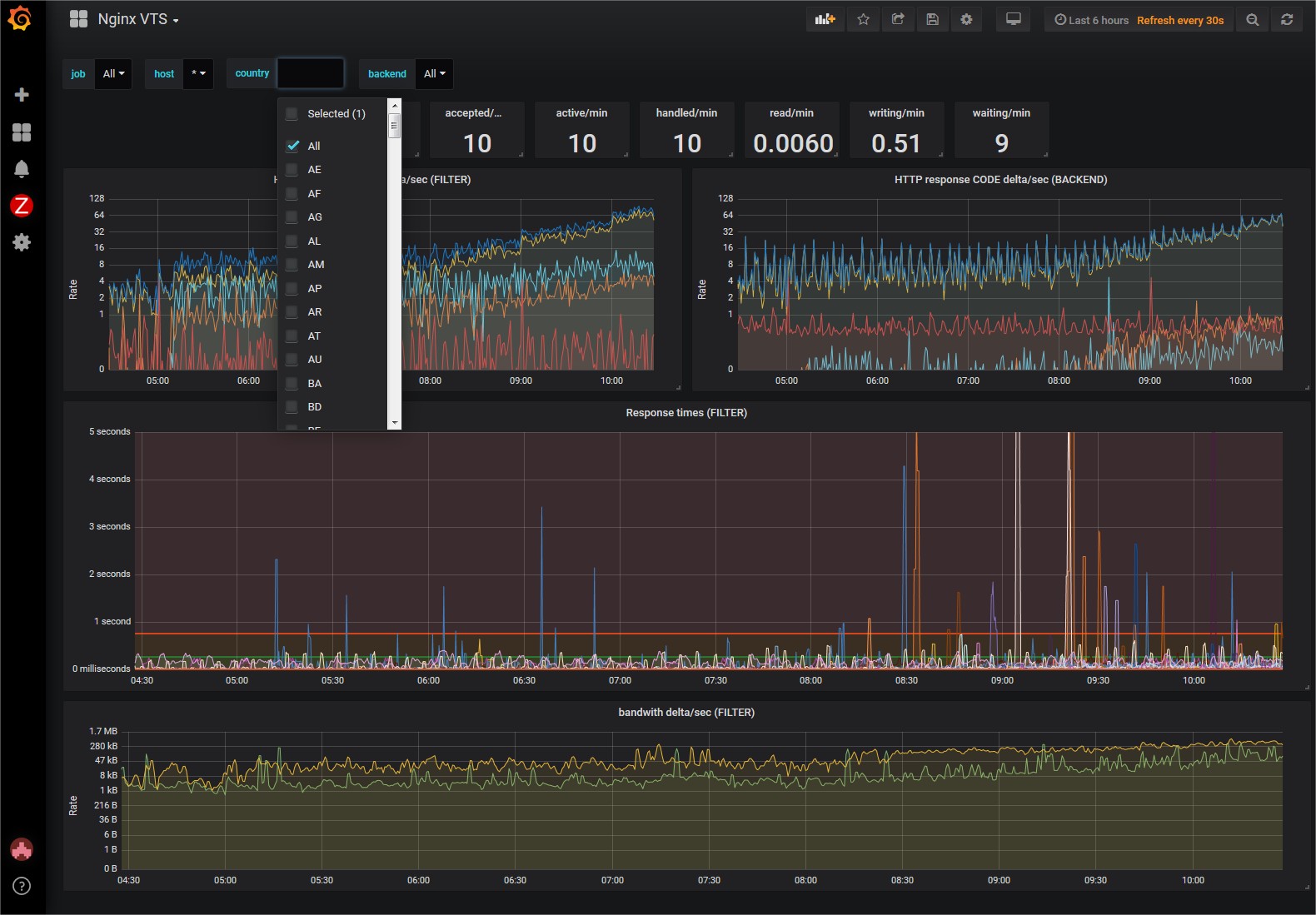The width and height of the screenshot is (1316, 915).
Task: Tick the AU country checkbox
Action: [292, 360]
